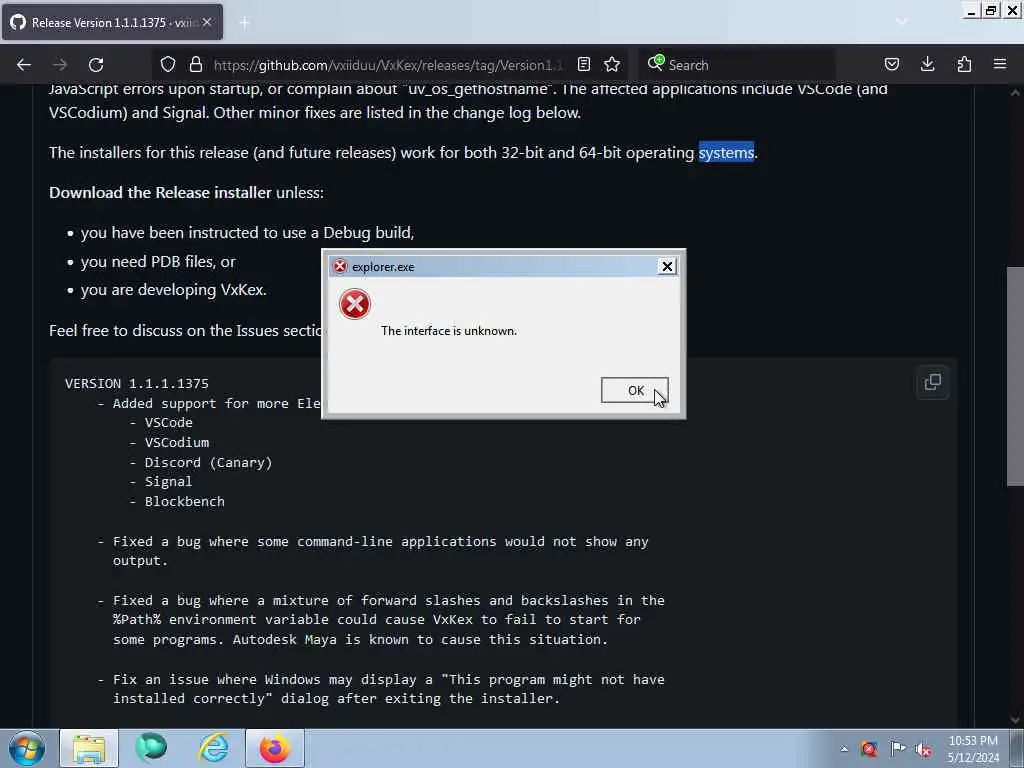Click the red error icon in dialog body
Viewport: 1024px width, 768px height.
pos(355,304)
